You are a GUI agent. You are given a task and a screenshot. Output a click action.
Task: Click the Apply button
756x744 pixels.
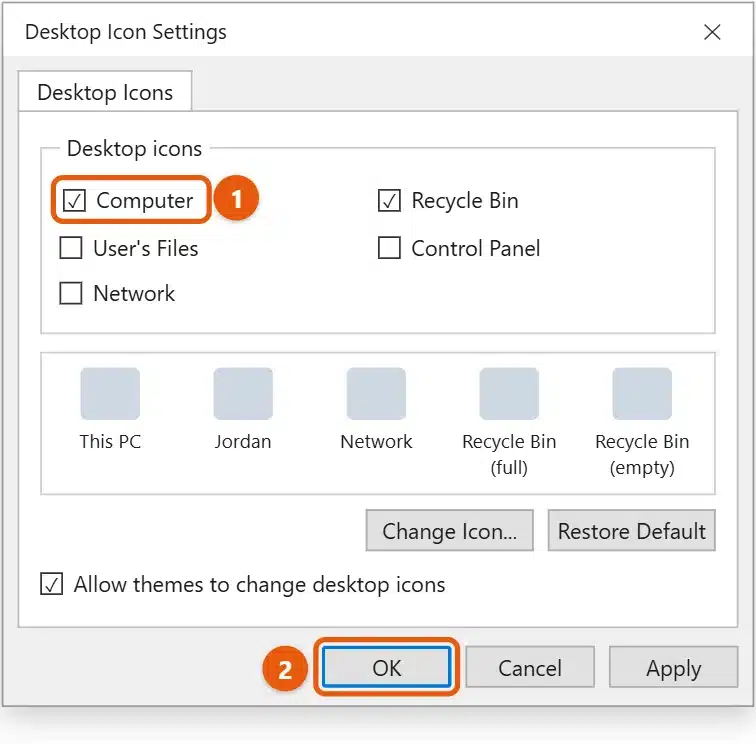pos(674,667)
